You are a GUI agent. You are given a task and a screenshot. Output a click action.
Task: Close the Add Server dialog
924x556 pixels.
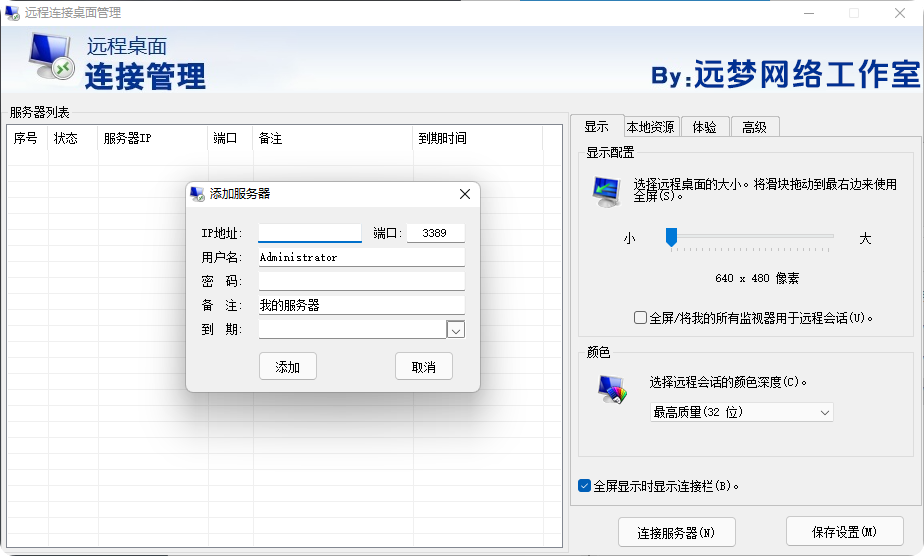click(464, 194)
